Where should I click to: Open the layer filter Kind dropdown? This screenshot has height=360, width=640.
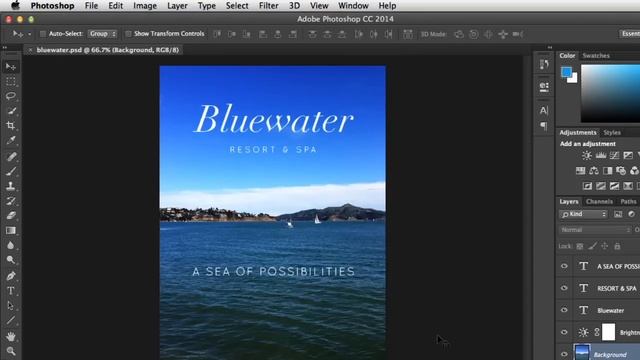[x=583, y=214]
